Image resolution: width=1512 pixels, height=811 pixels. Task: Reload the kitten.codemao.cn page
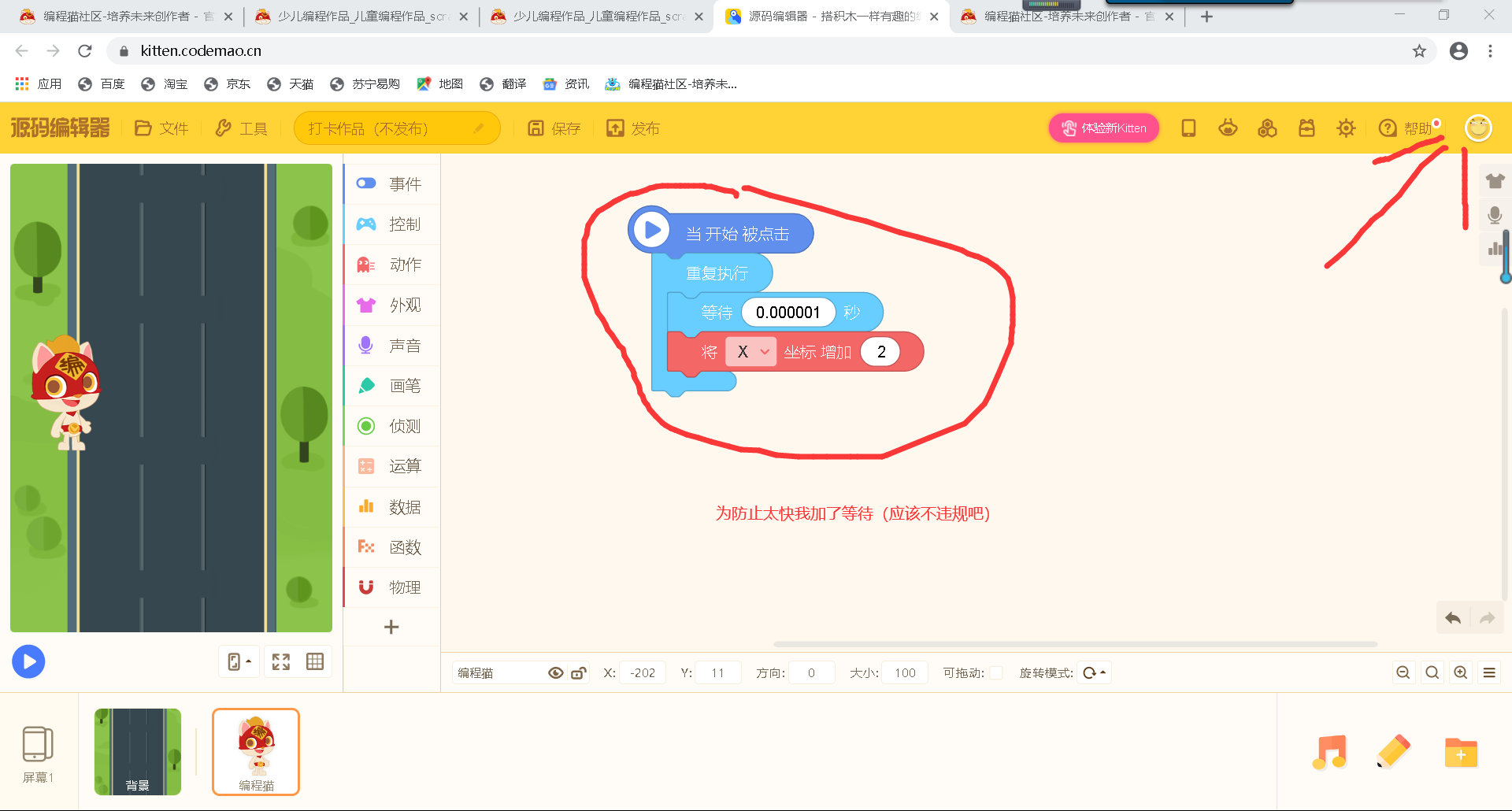85,51
